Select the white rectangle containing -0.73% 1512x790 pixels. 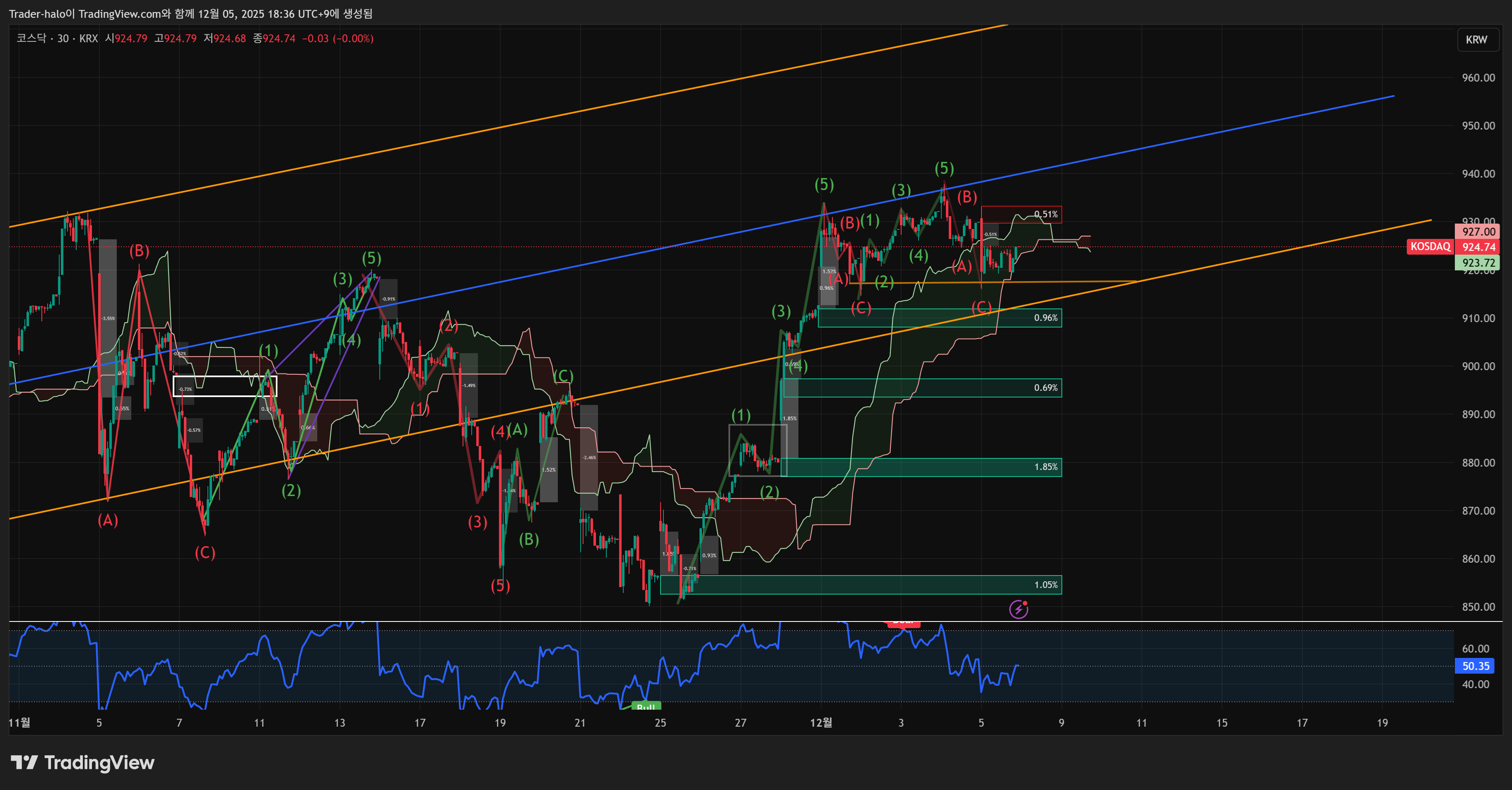point(225,386)
